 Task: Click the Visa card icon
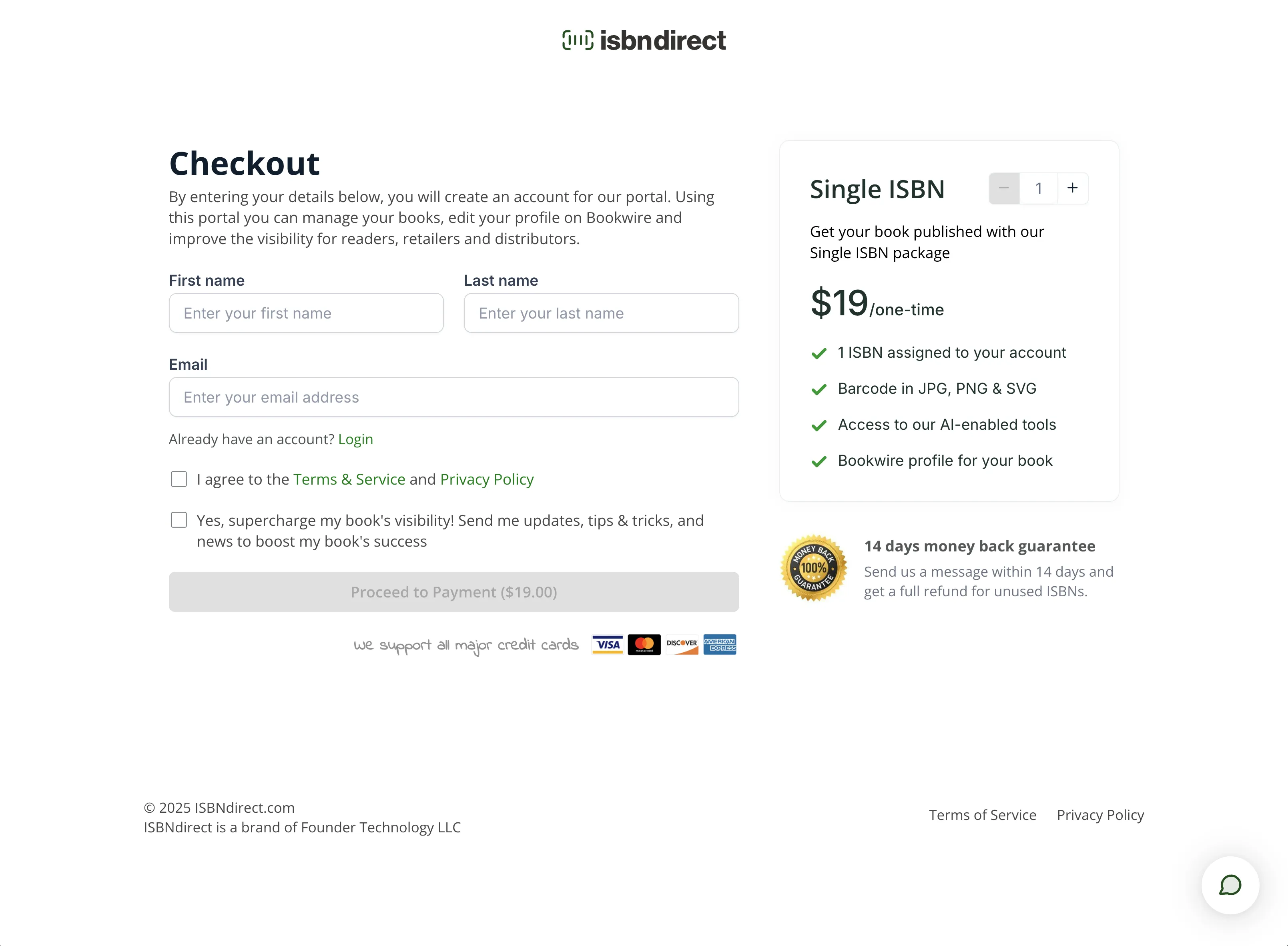(607, 644)
